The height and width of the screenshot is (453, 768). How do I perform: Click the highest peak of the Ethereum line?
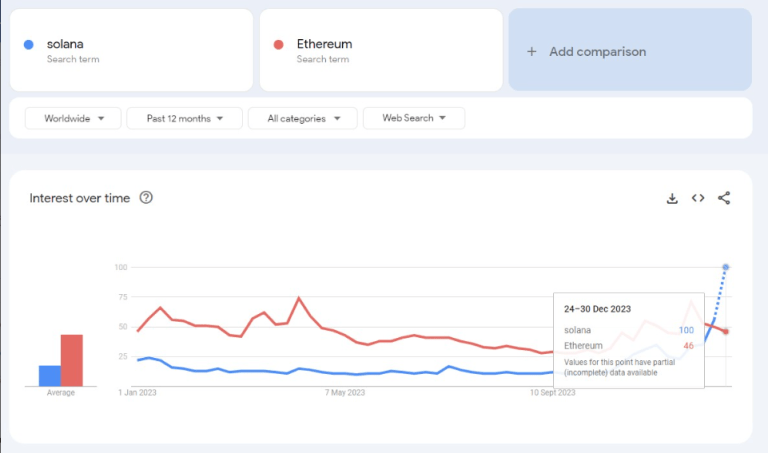(299, 298)
